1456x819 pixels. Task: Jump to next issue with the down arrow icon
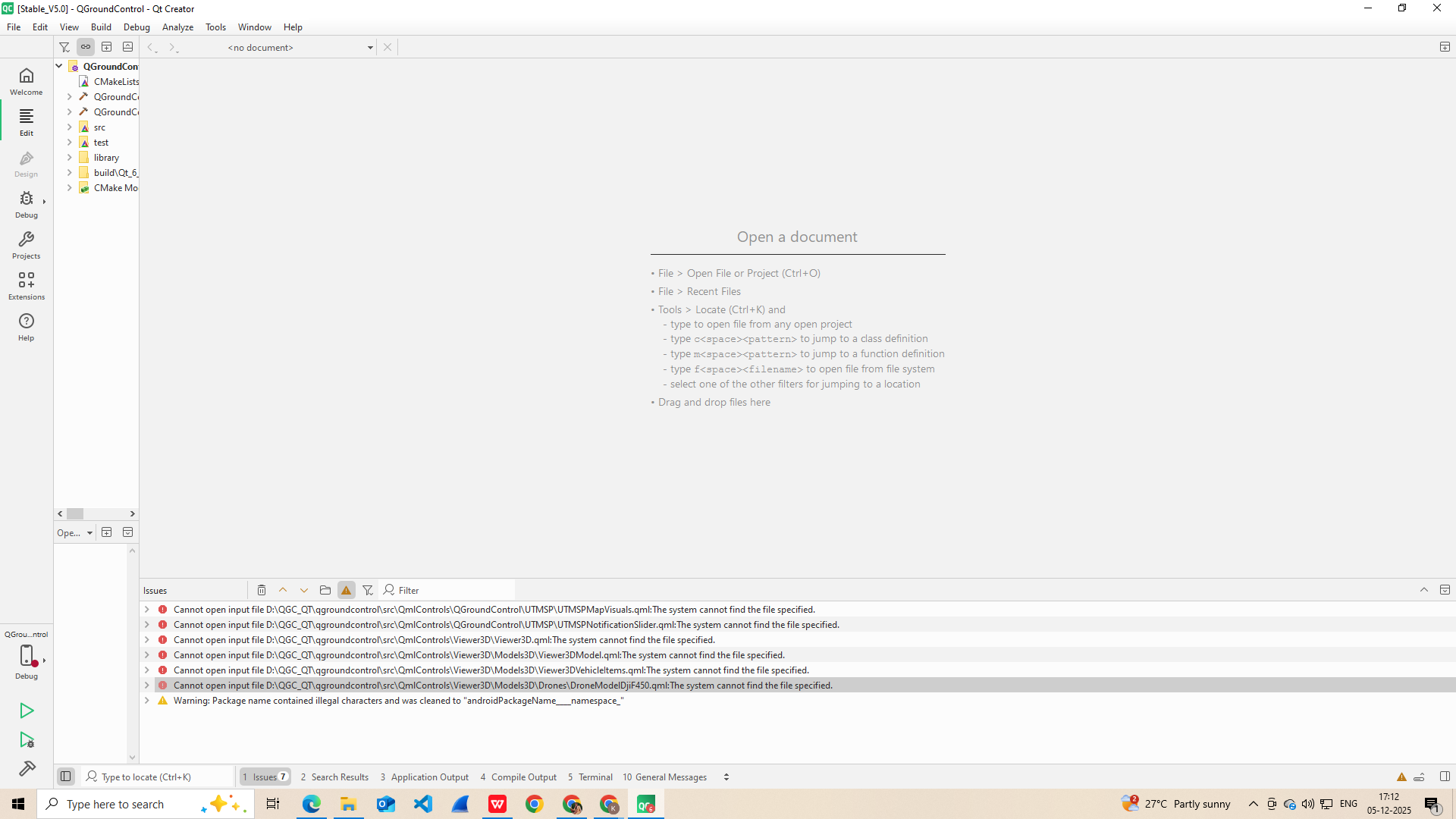[303, 589]
